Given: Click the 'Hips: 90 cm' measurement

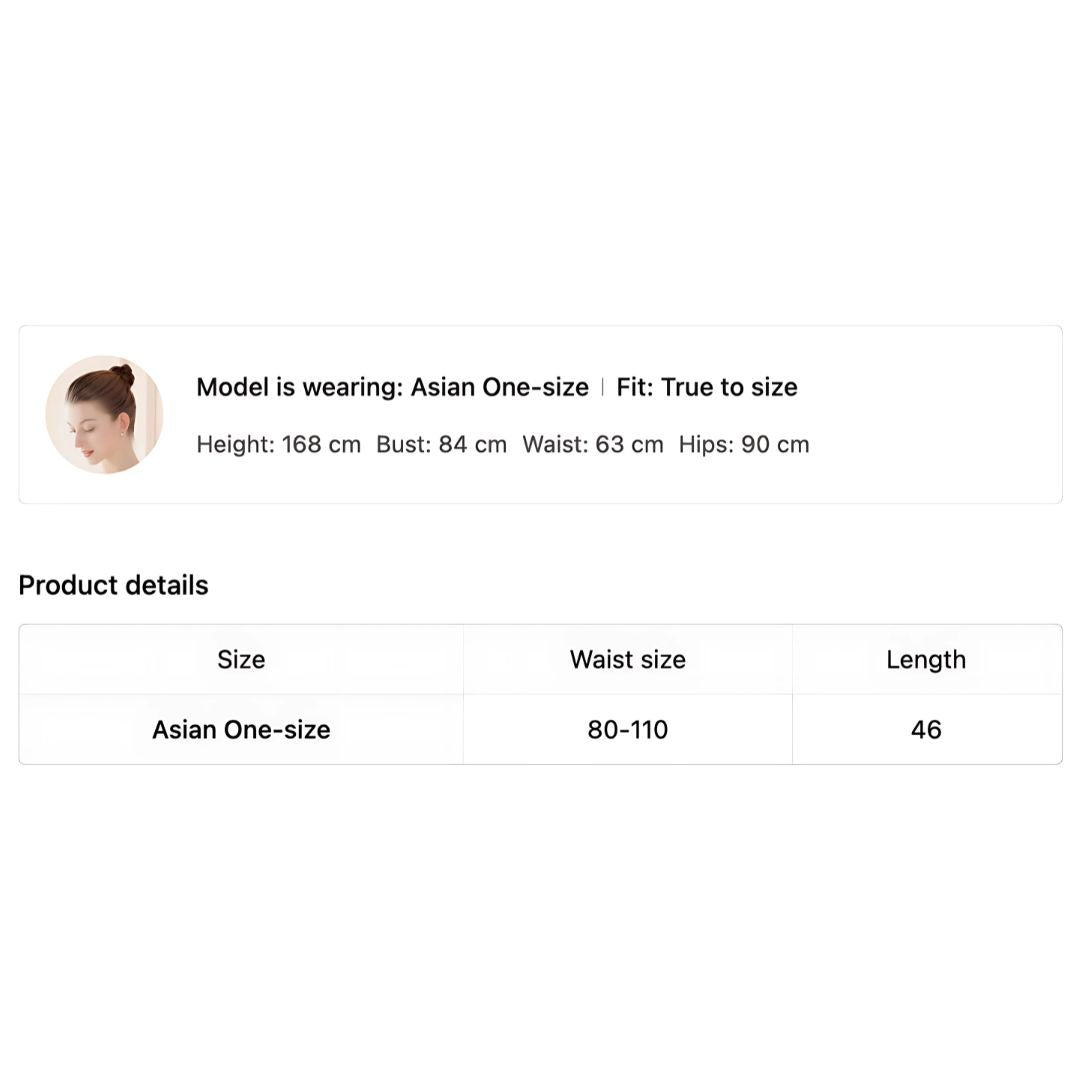Looking at the screenshot, I should [744, 444].
